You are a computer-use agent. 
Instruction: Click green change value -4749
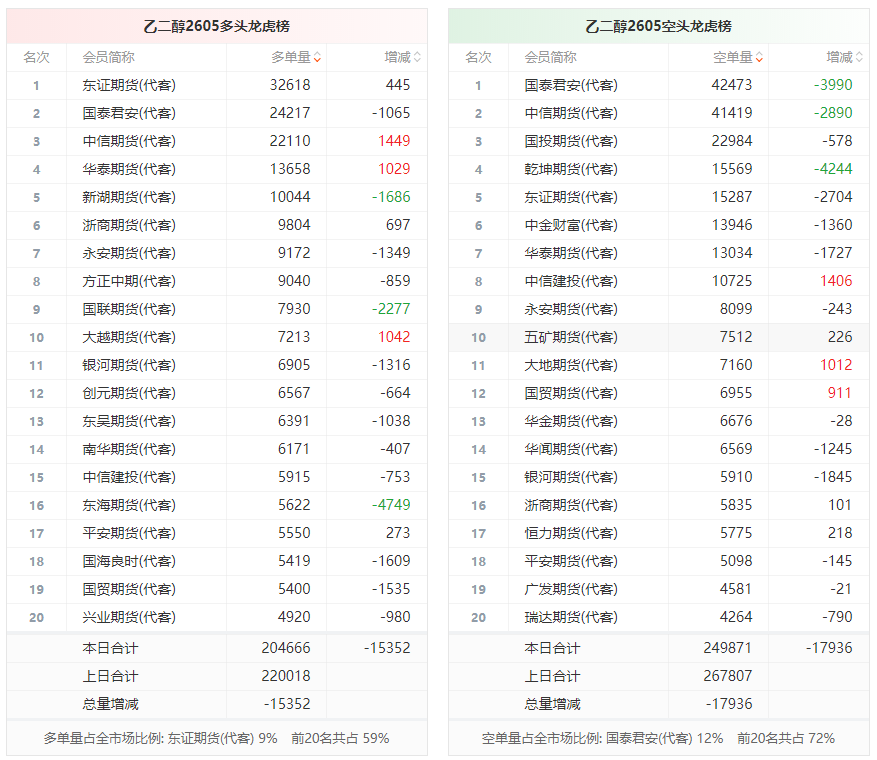pyautogui.click(x=391, y=504)
